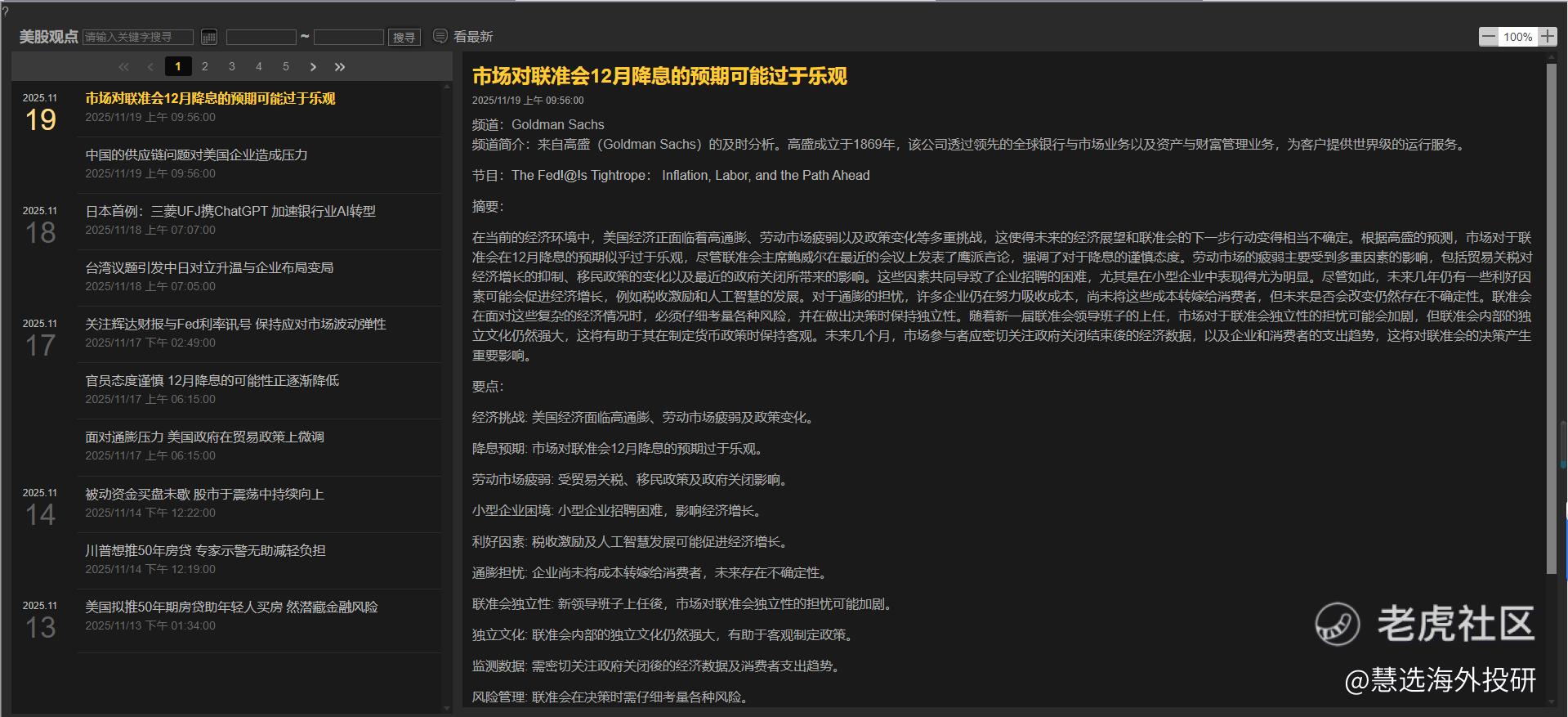Click the article headline in the reading pane
Screen dimensions: 1568x717
[x=660, y=76]
